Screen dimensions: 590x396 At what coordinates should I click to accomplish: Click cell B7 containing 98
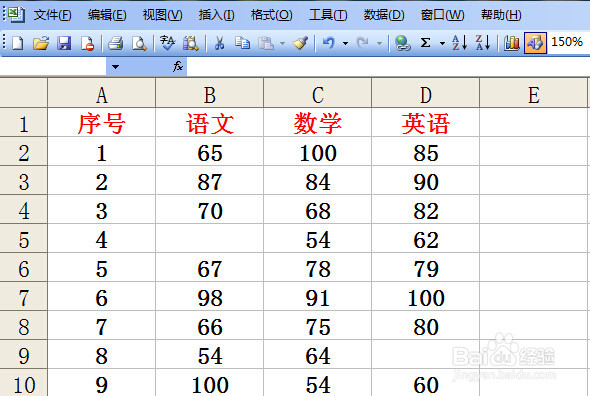[x=210, y=297]
